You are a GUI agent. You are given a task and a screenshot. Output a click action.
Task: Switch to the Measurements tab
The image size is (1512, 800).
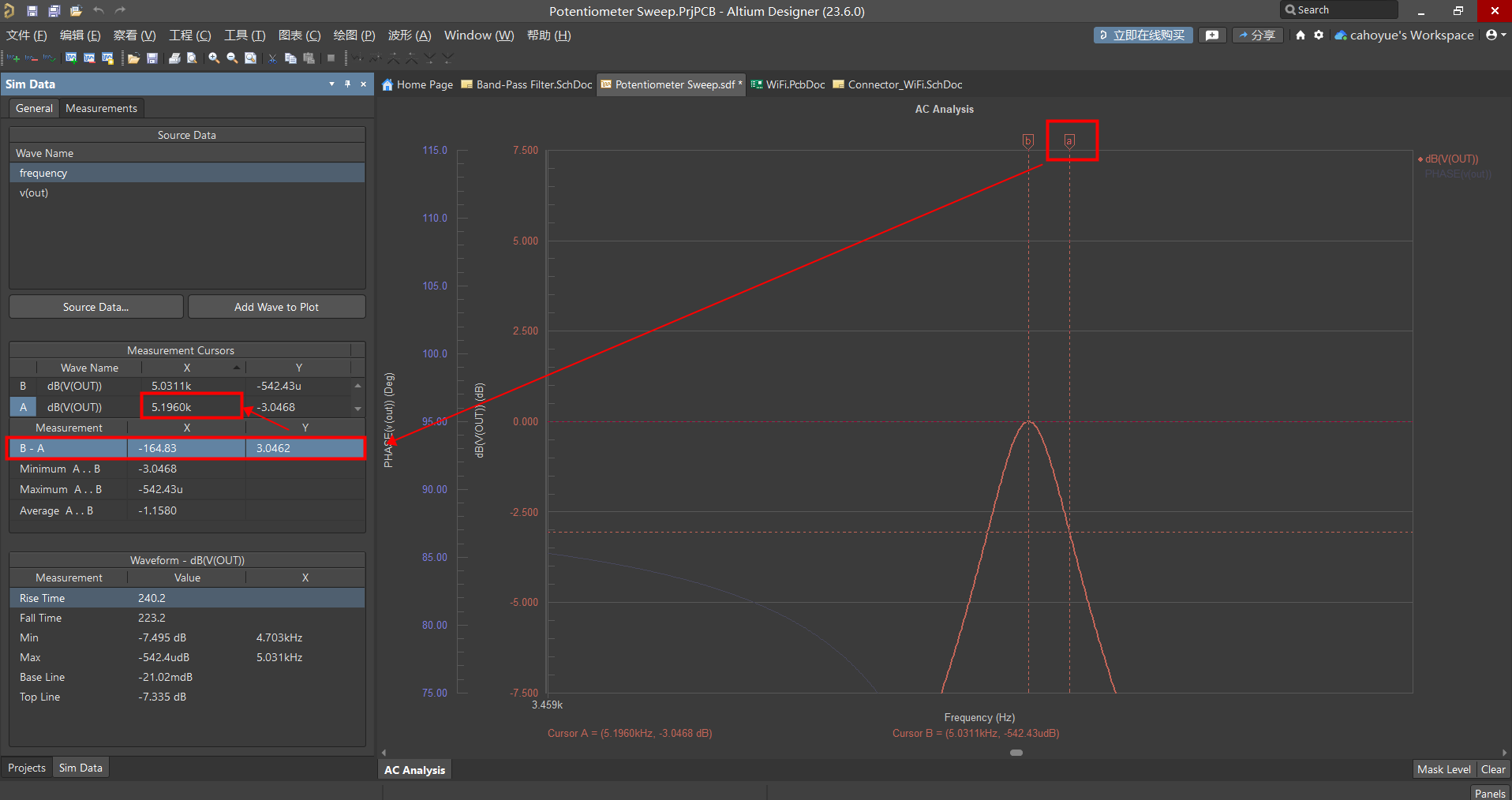tap(101, 108)
